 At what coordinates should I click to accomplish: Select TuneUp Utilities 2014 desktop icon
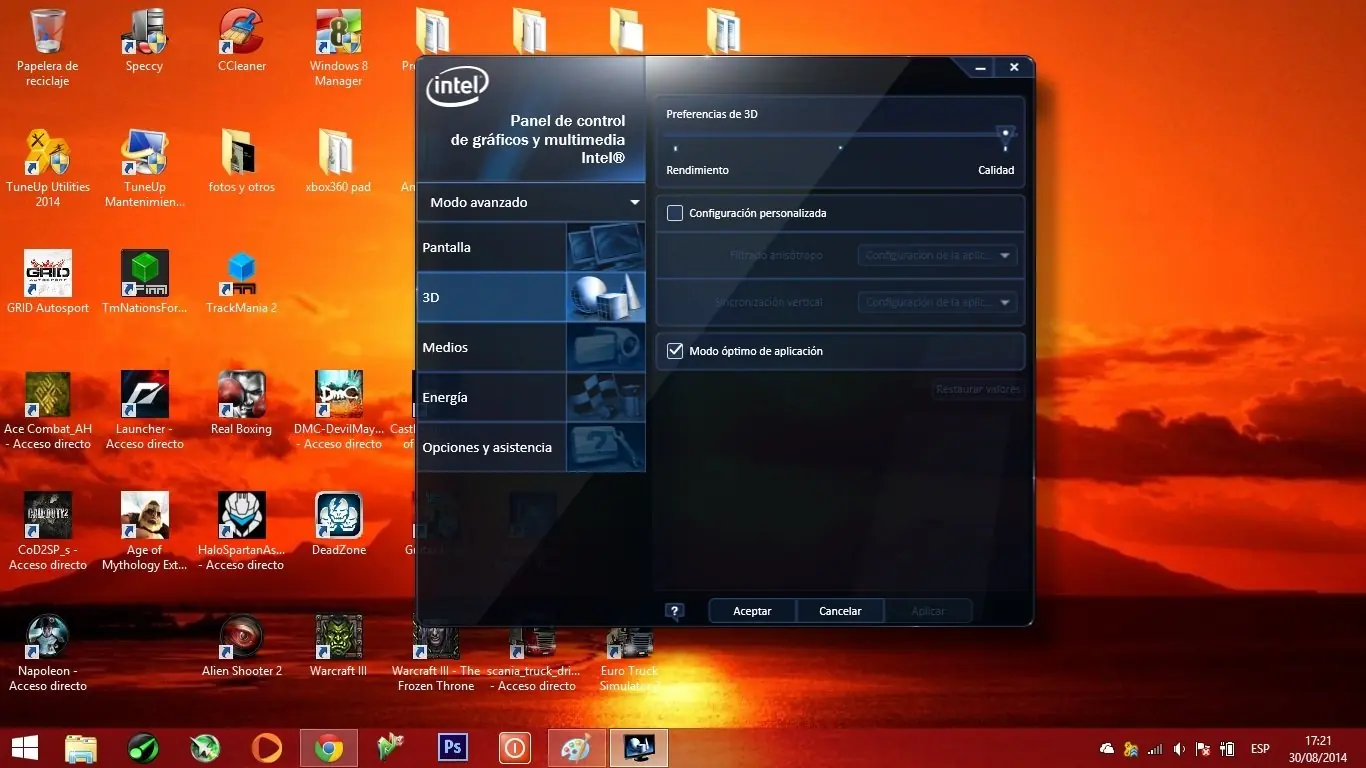click(x=48, y=169)
